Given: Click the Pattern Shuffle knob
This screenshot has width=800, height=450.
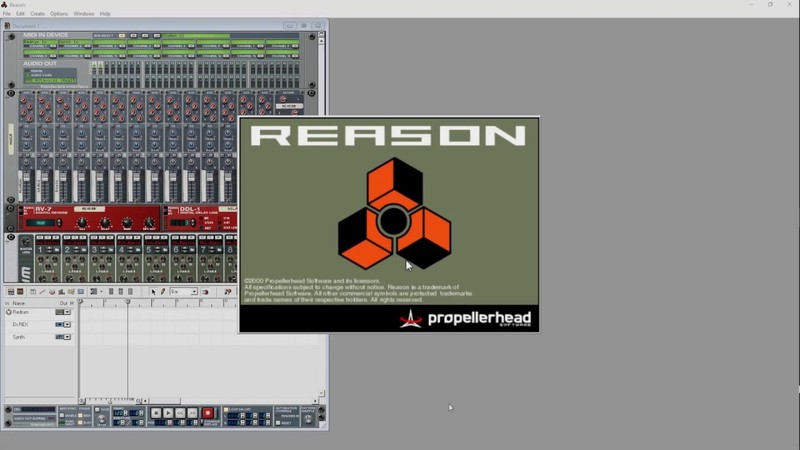Looking at the screenshot, I should tap(308, 419).
